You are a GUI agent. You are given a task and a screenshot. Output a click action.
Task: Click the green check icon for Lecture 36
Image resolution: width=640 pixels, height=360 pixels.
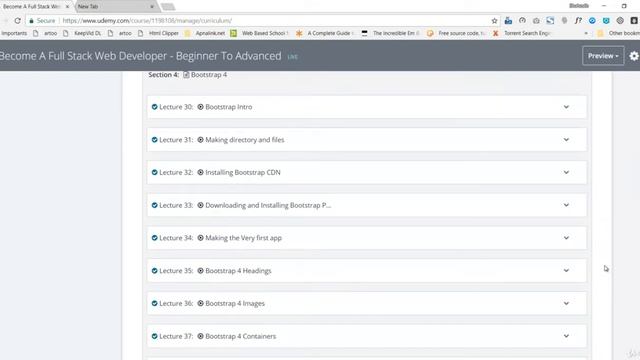click(154, 303)
